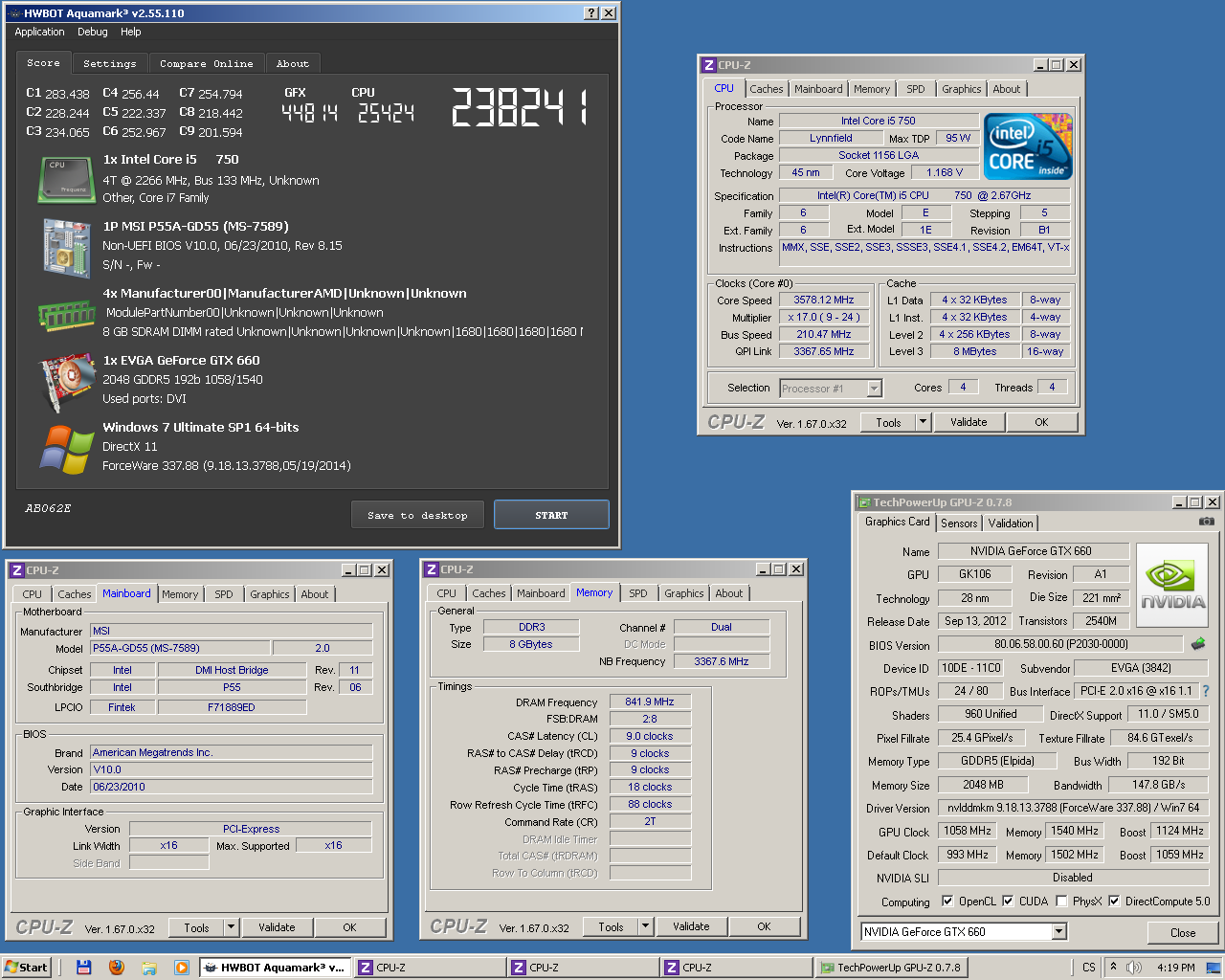Toggle the PhysX checkbox in GPU-Z
This screenshot has height=980, width=1225.
point(1061,901)
